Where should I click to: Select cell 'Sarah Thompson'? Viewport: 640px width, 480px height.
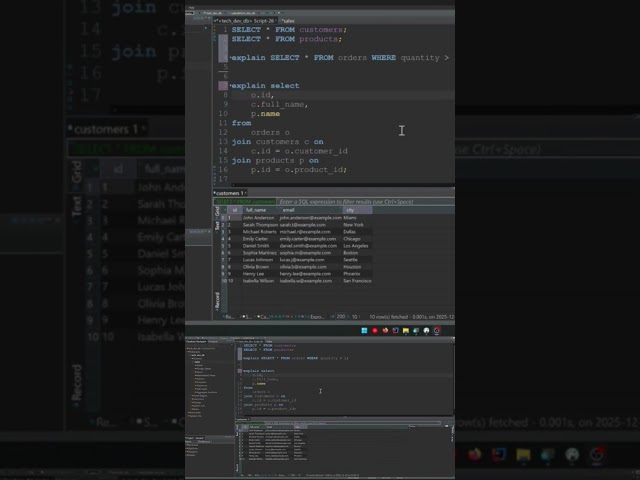pos(260,225)
